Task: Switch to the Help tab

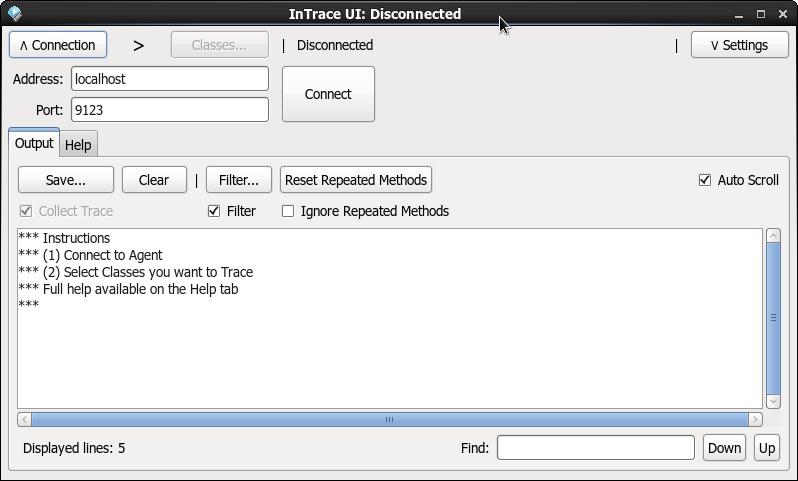Action: point(78,145)
